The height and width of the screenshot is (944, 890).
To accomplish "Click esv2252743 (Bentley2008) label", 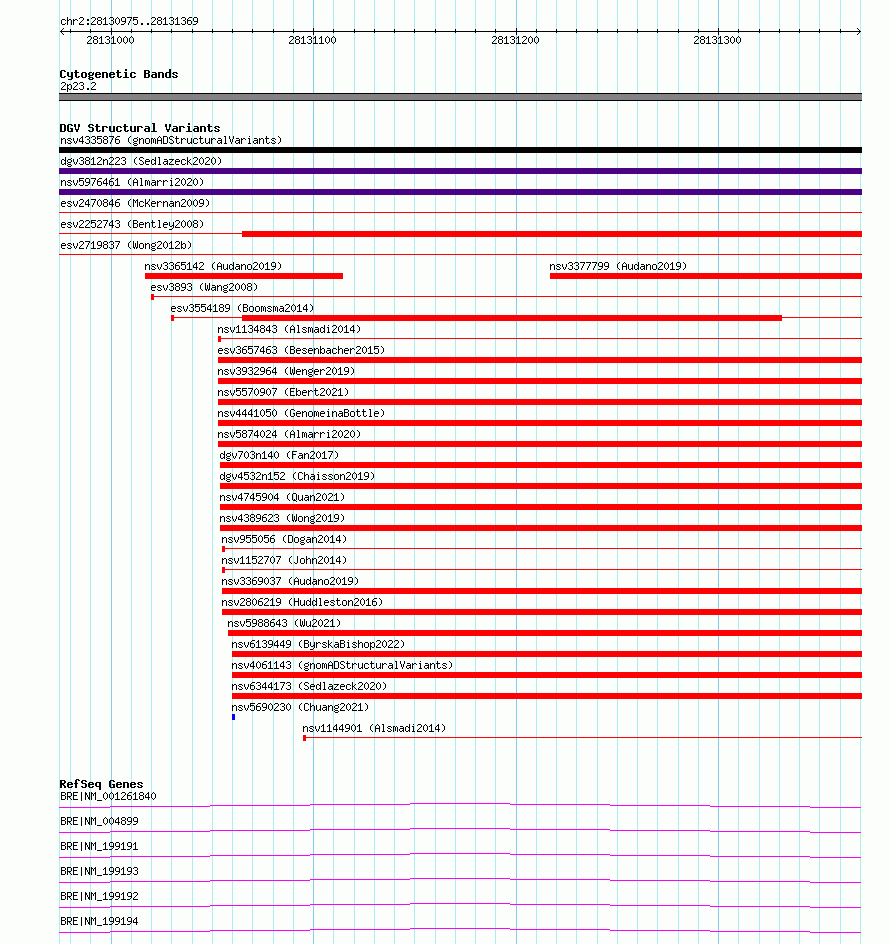I will [x=132, y=225].
